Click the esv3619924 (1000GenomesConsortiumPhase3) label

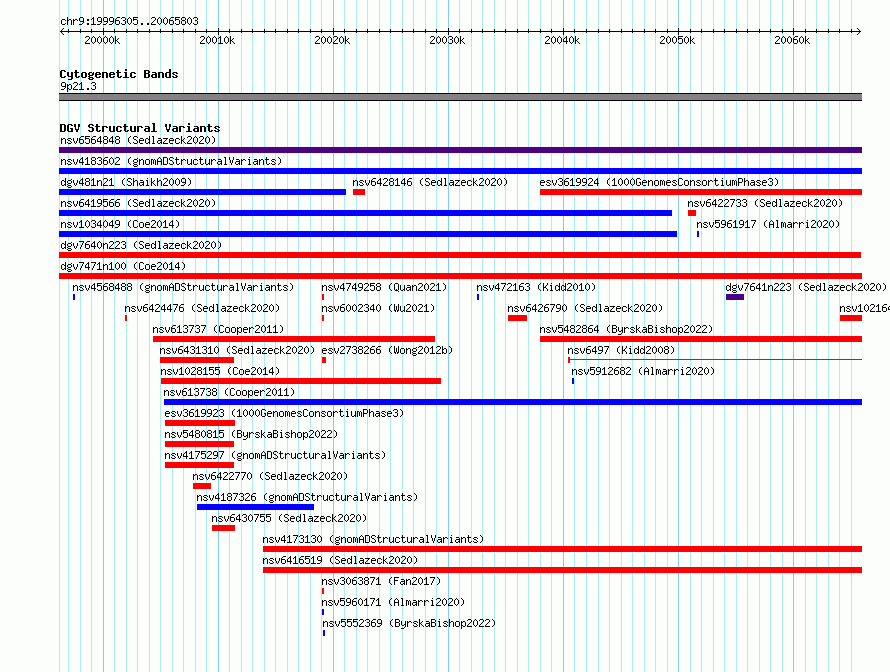(659, 182)
